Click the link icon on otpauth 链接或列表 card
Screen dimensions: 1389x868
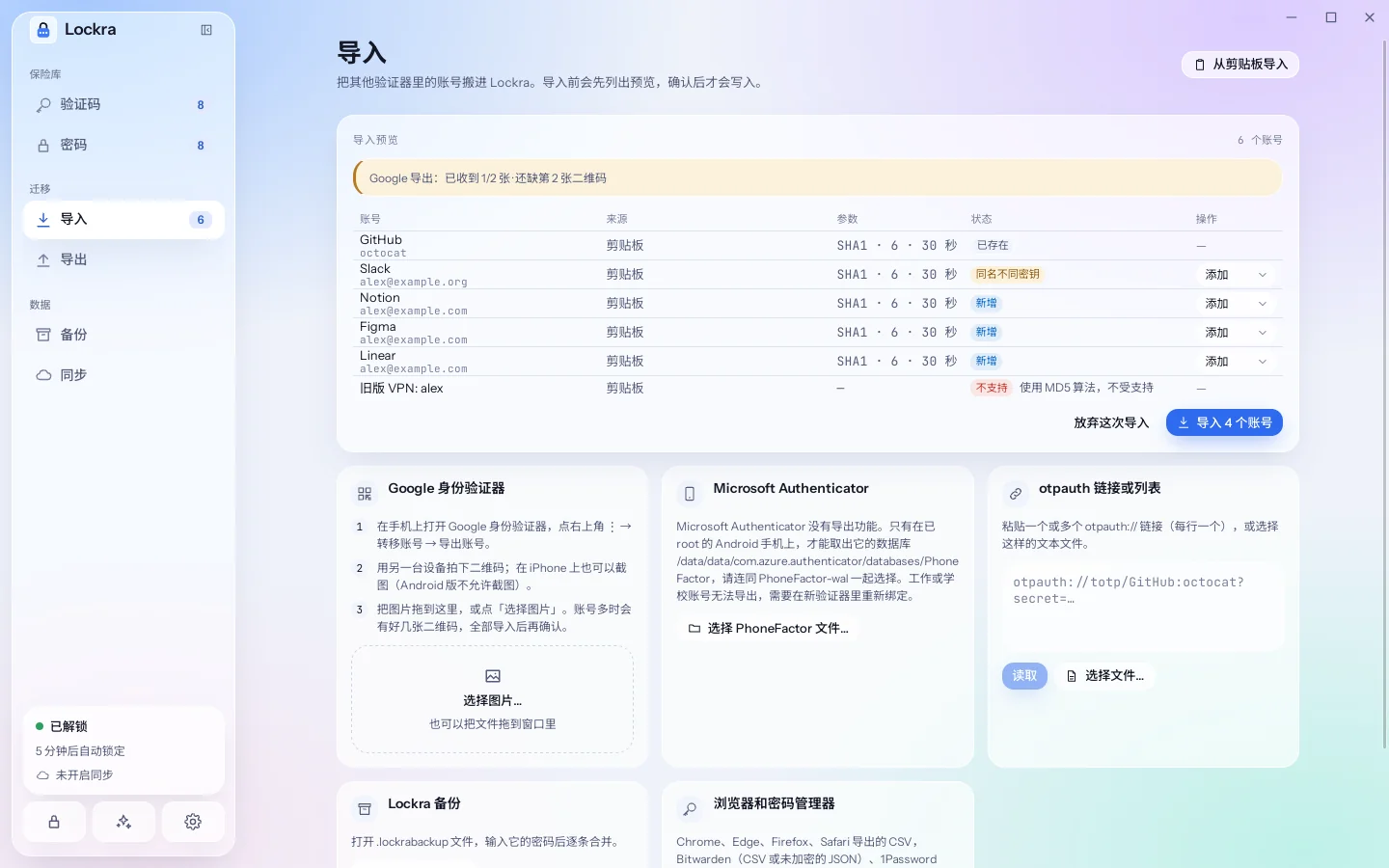click(x=1015, y=494)
